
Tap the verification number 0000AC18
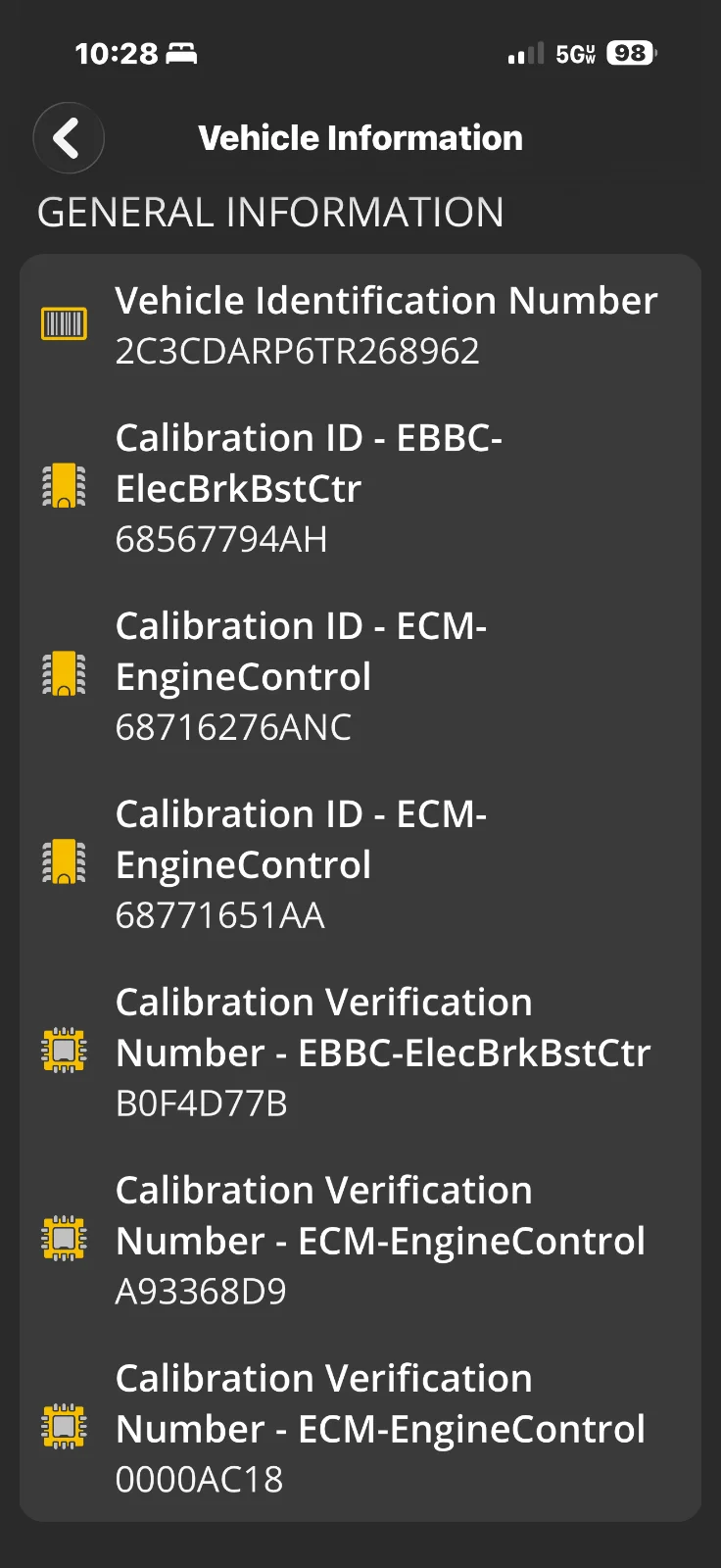click(200, 1480)
